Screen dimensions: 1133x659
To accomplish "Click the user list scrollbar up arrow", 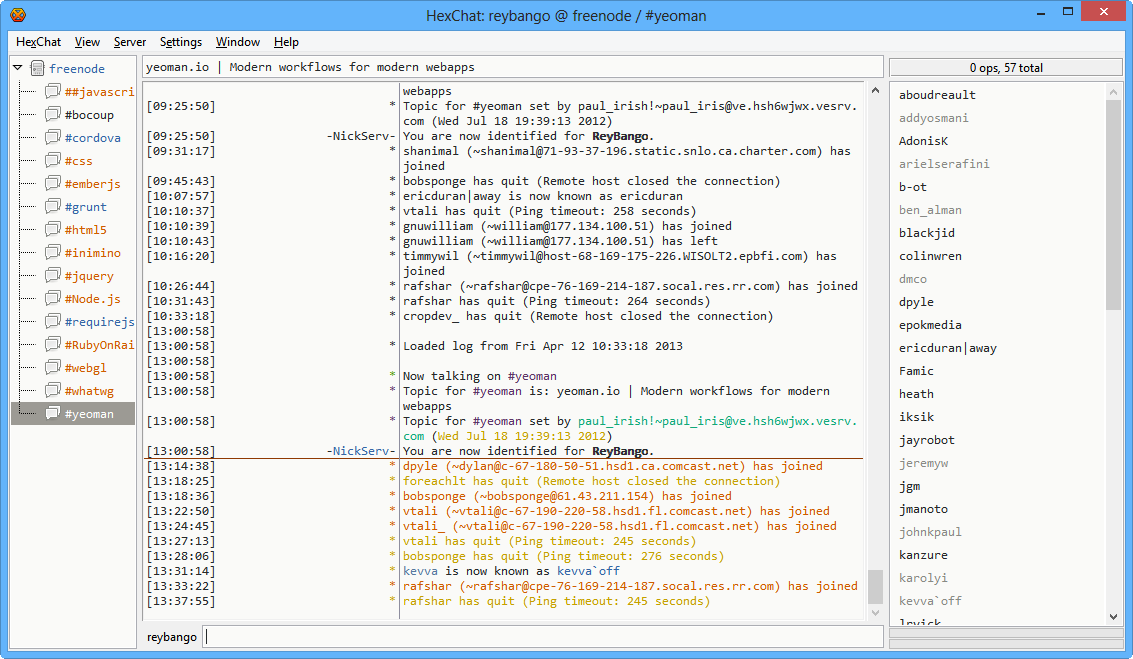I will [1113, 92].
